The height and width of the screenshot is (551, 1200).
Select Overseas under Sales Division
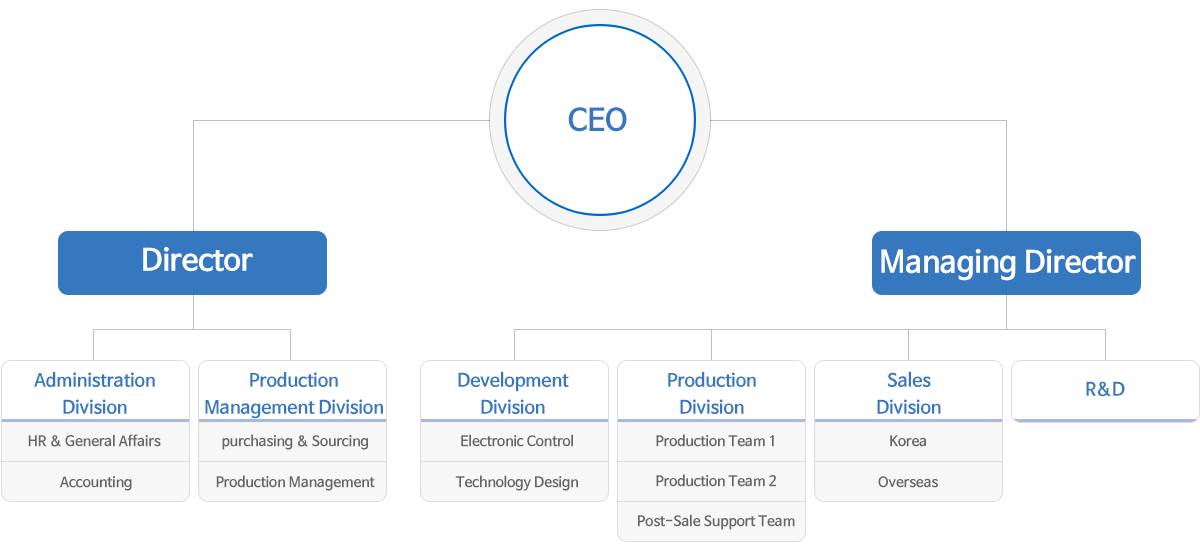[908, 482]
